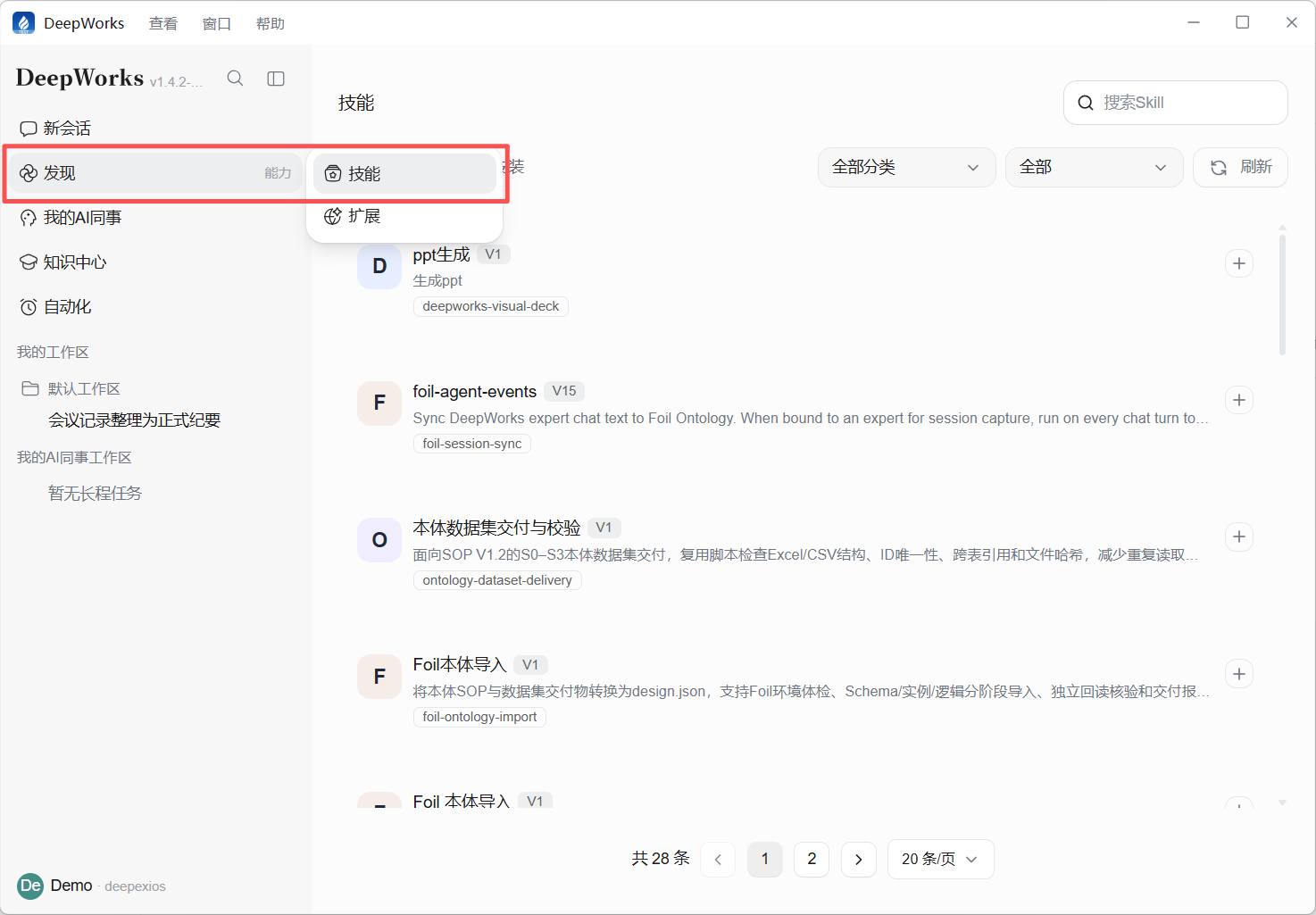Click the 刷新 refresh button

[1240, 167]
